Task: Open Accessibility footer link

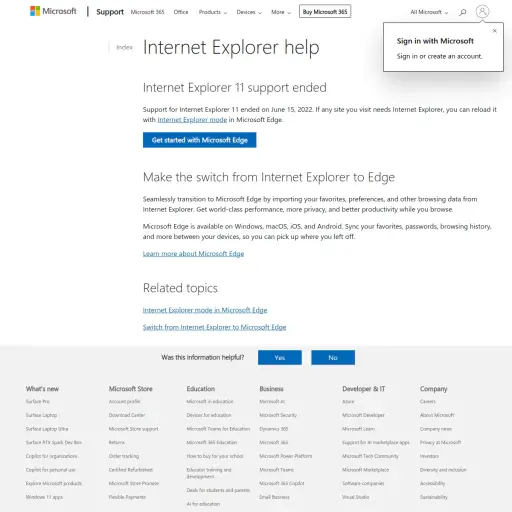Action: click(432, 483)
